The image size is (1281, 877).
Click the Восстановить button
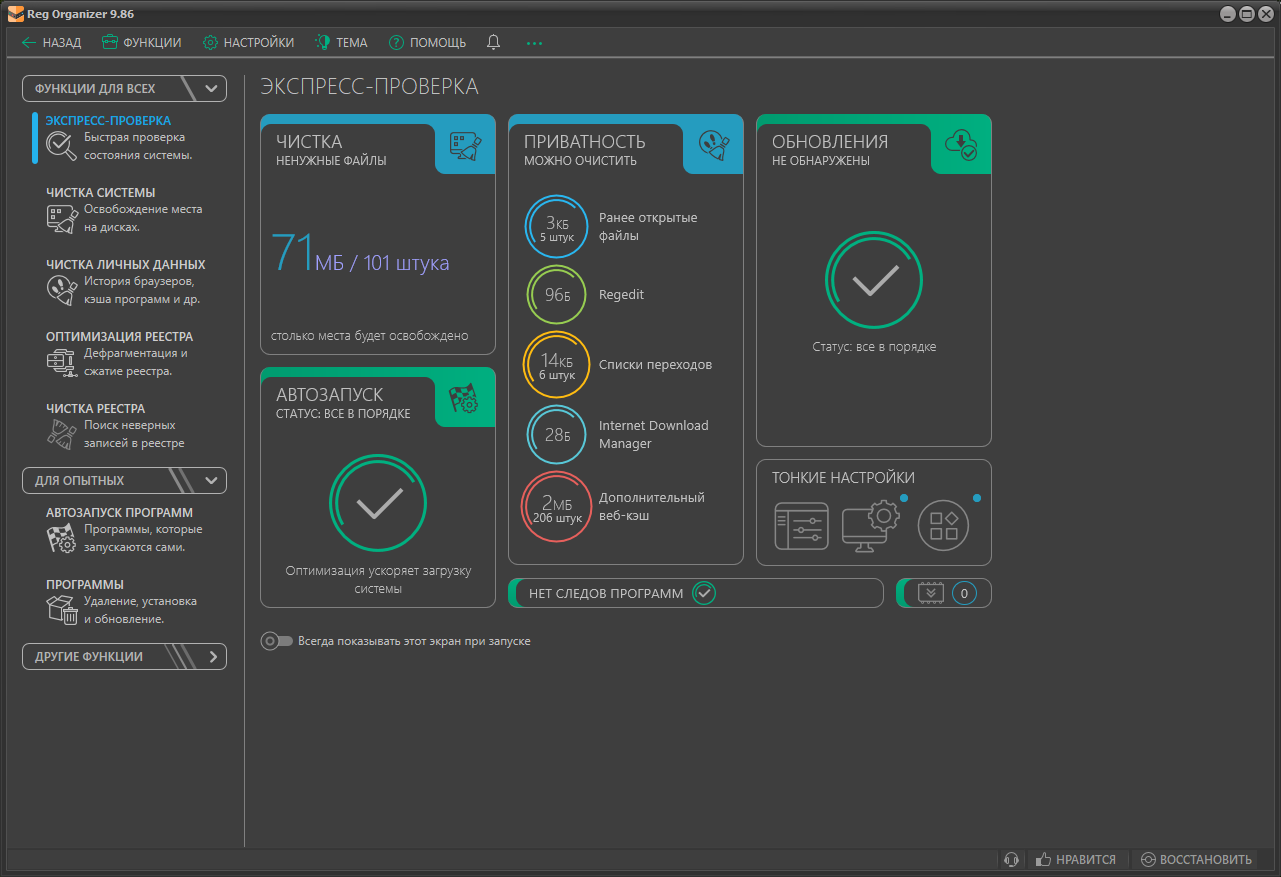[1196, 859]
